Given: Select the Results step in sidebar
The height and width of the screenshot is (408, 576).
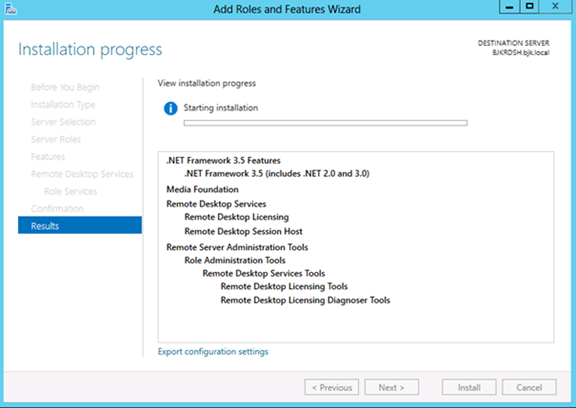Looking at the screenshot, I should (x=80, y=225).
